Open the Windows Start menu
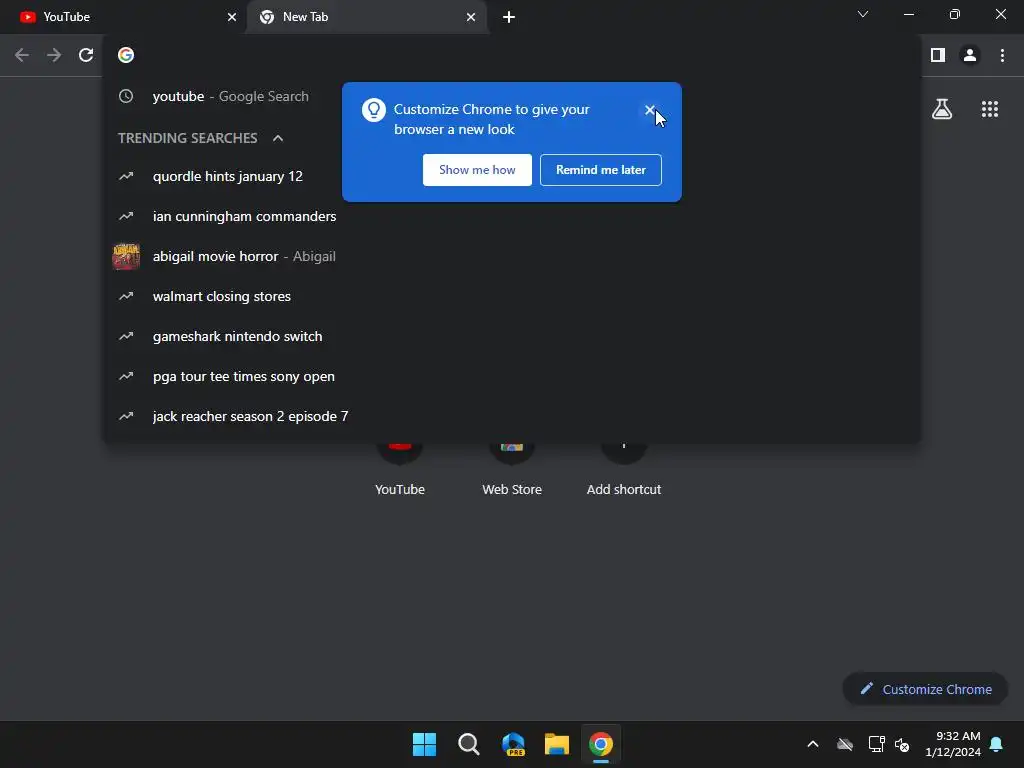Image resolution: width=1024 pixels, height=768 pixels. pos(424,744)
